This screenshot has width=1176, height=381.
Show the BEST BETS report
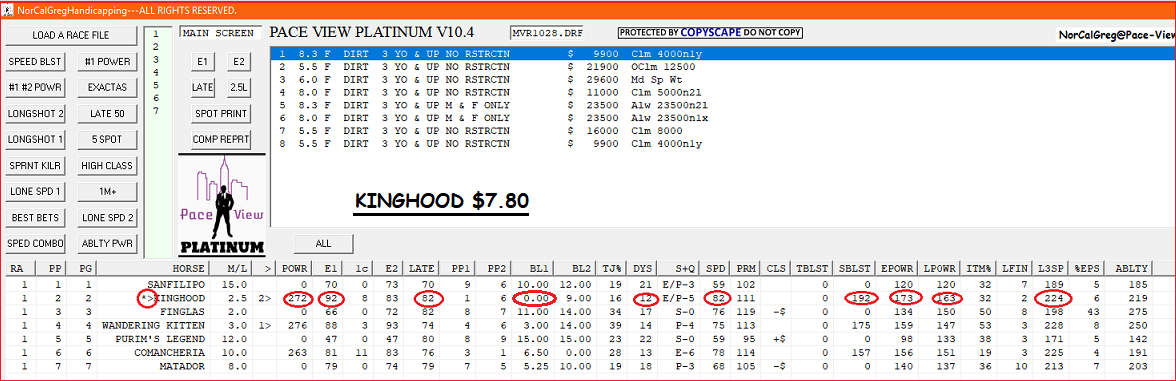coord(36,218)
